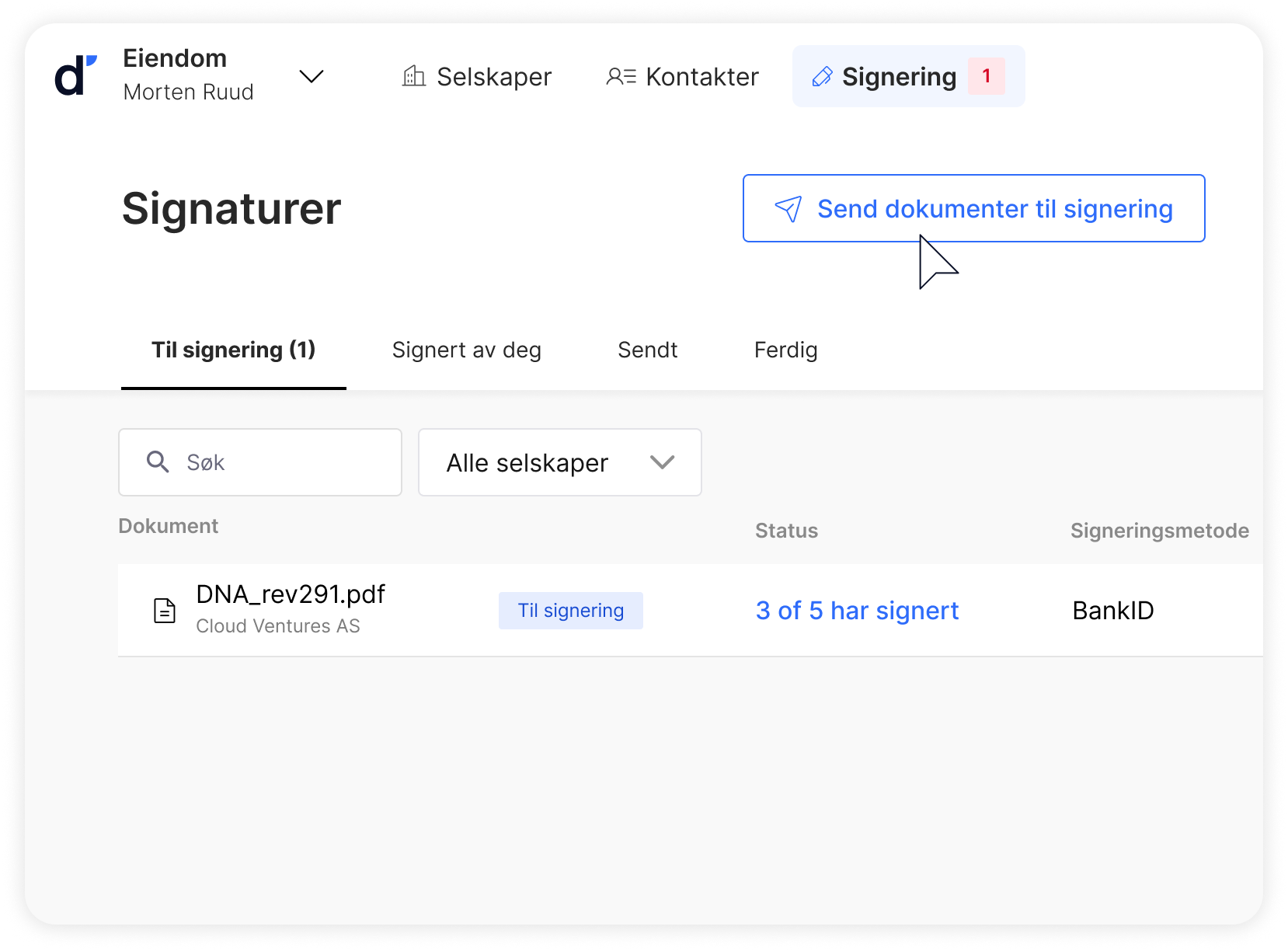This screenshot has width=1288, height=951.
Task: Click the Signering pen icon
Action: (x=822, y=77)
